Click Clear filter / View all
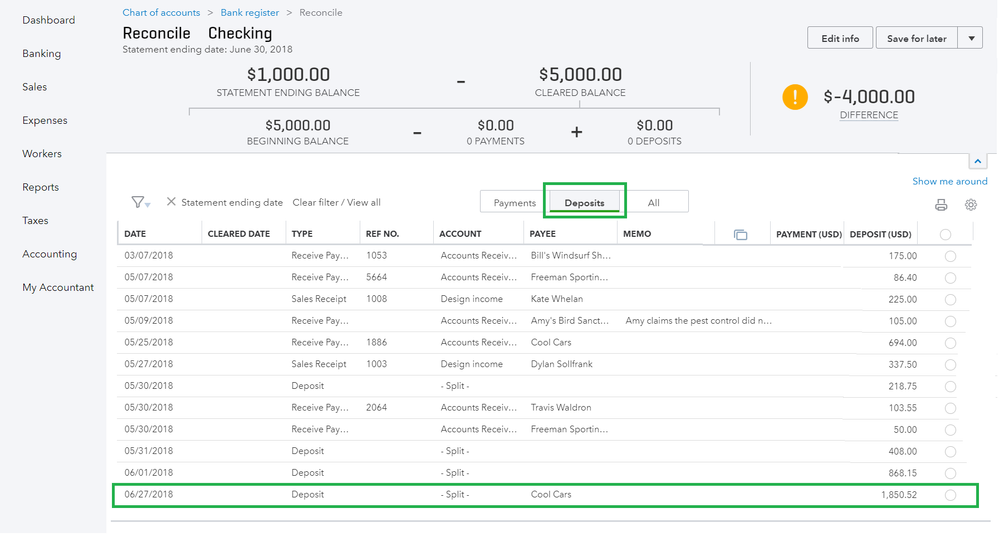 (336, 202)
